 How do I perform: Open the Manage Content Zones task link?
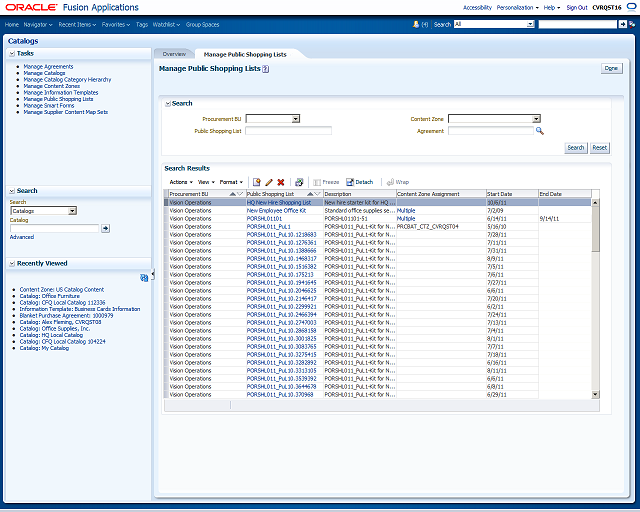click(51, 86)
